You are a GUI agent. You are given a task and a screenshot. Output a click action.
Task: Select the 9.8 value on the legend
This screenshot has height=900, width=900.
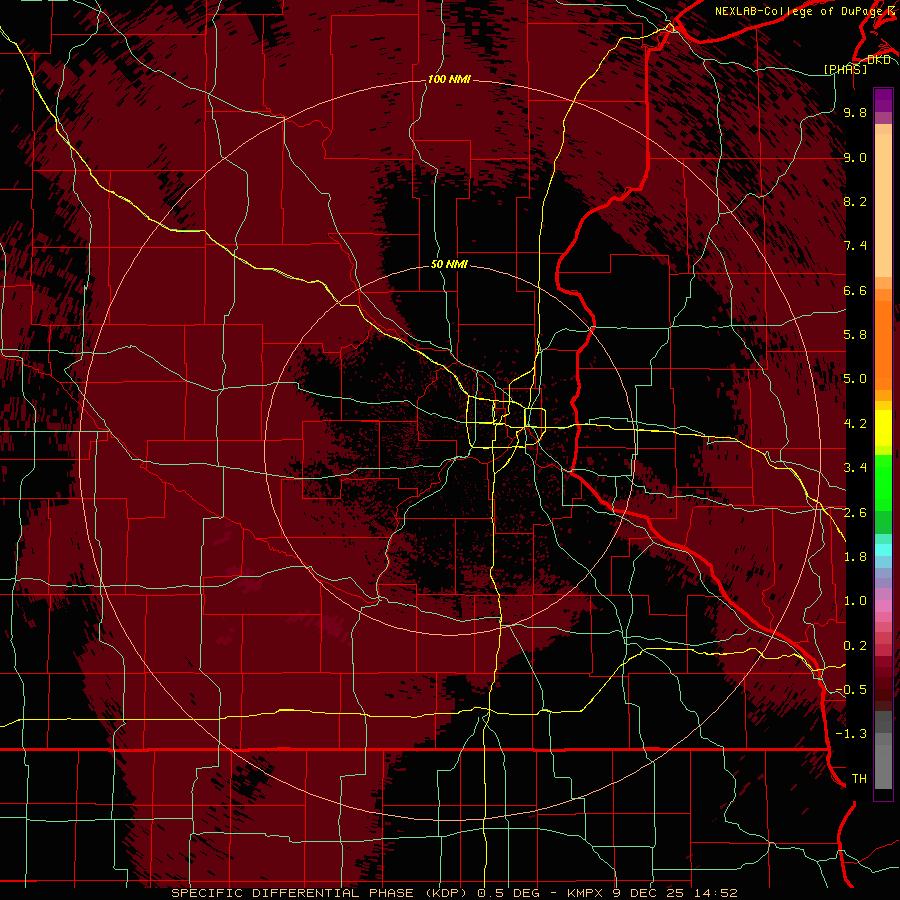point(855,112)
